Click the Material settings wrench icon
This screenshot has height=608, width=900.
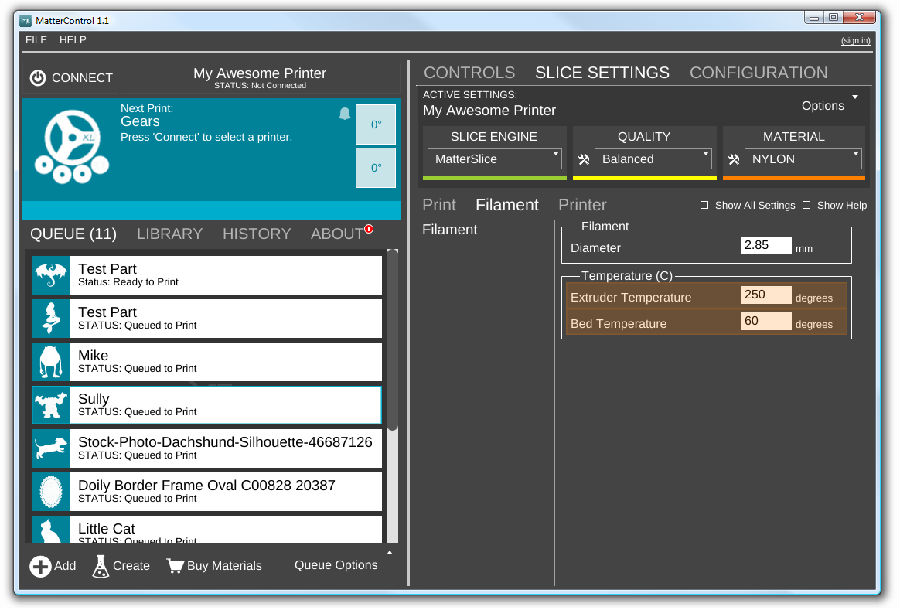coord(734,159)
